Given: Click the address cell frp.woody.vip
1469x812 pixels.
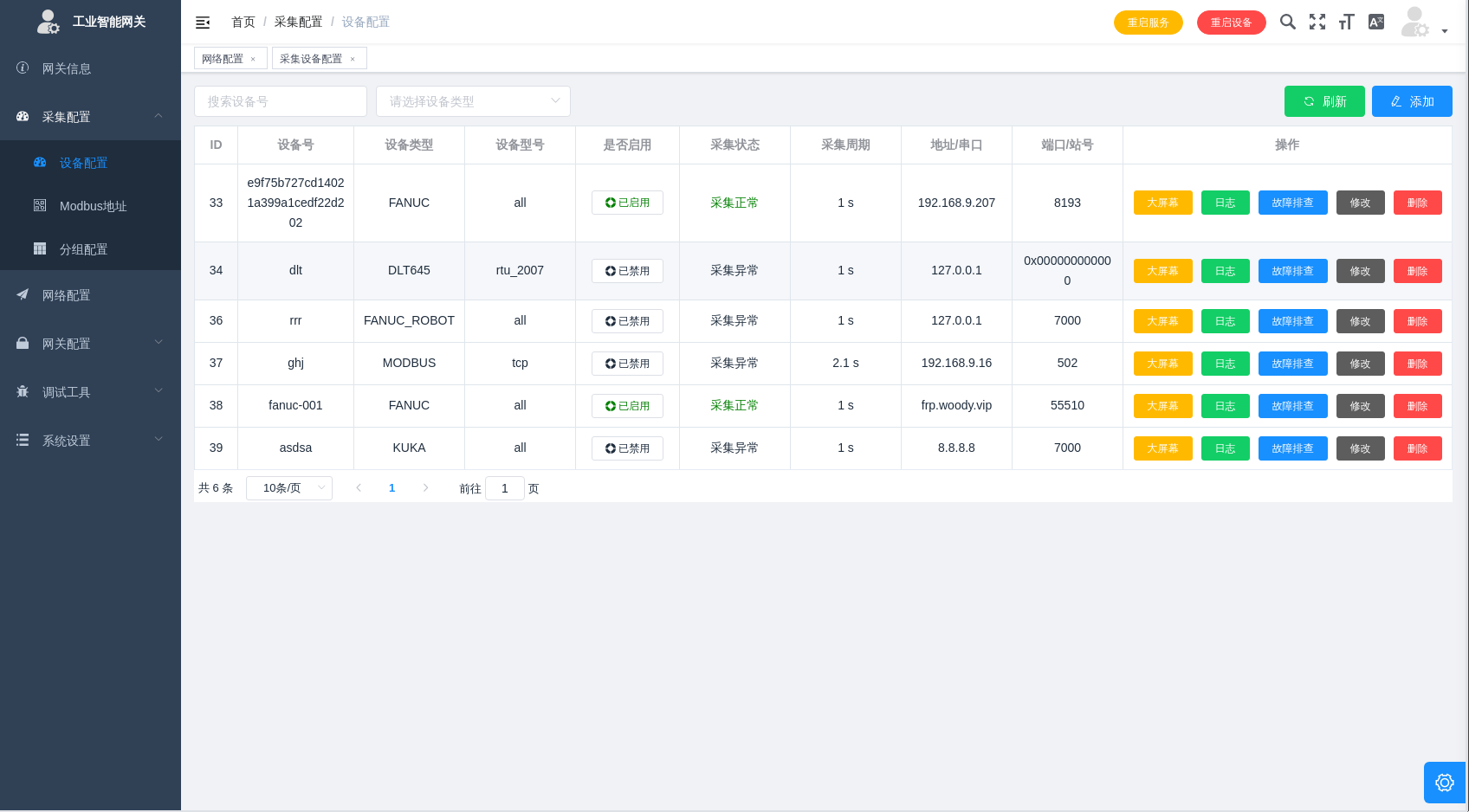Looking at the screenshot, I should [x=956, y=405].
